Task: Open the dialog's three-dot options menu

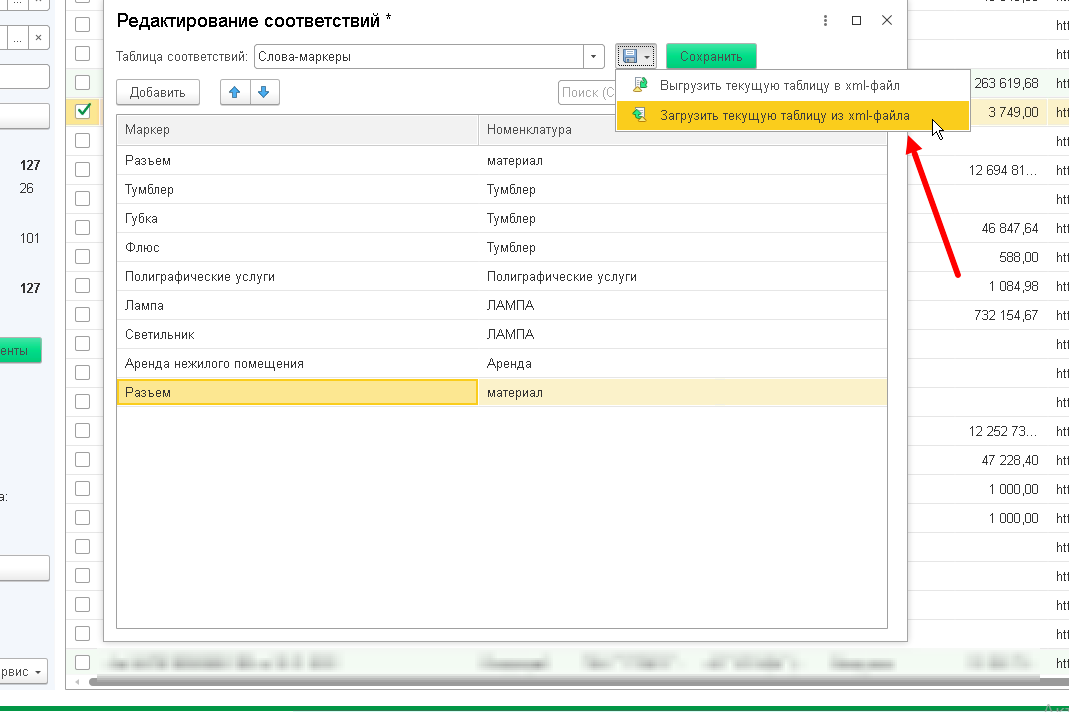Action: coord(825,20)
